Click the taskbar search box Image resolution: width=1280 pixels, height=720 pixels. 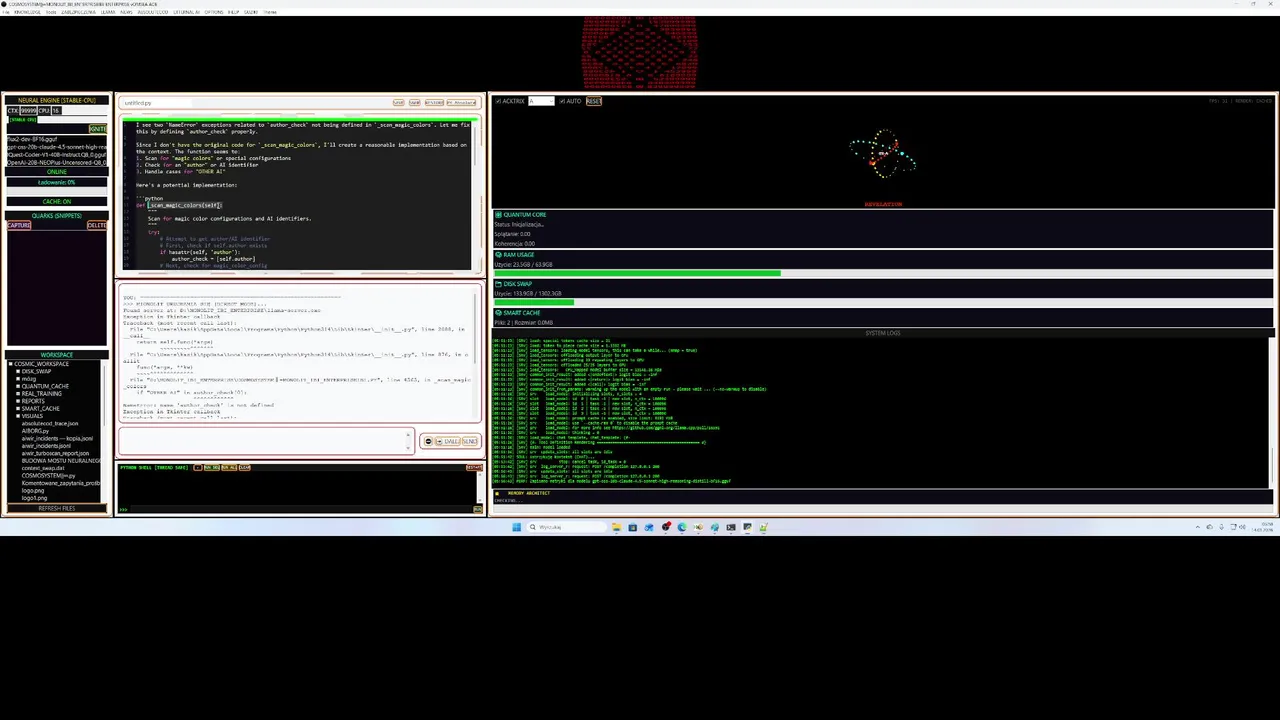(x=566, y=527)
